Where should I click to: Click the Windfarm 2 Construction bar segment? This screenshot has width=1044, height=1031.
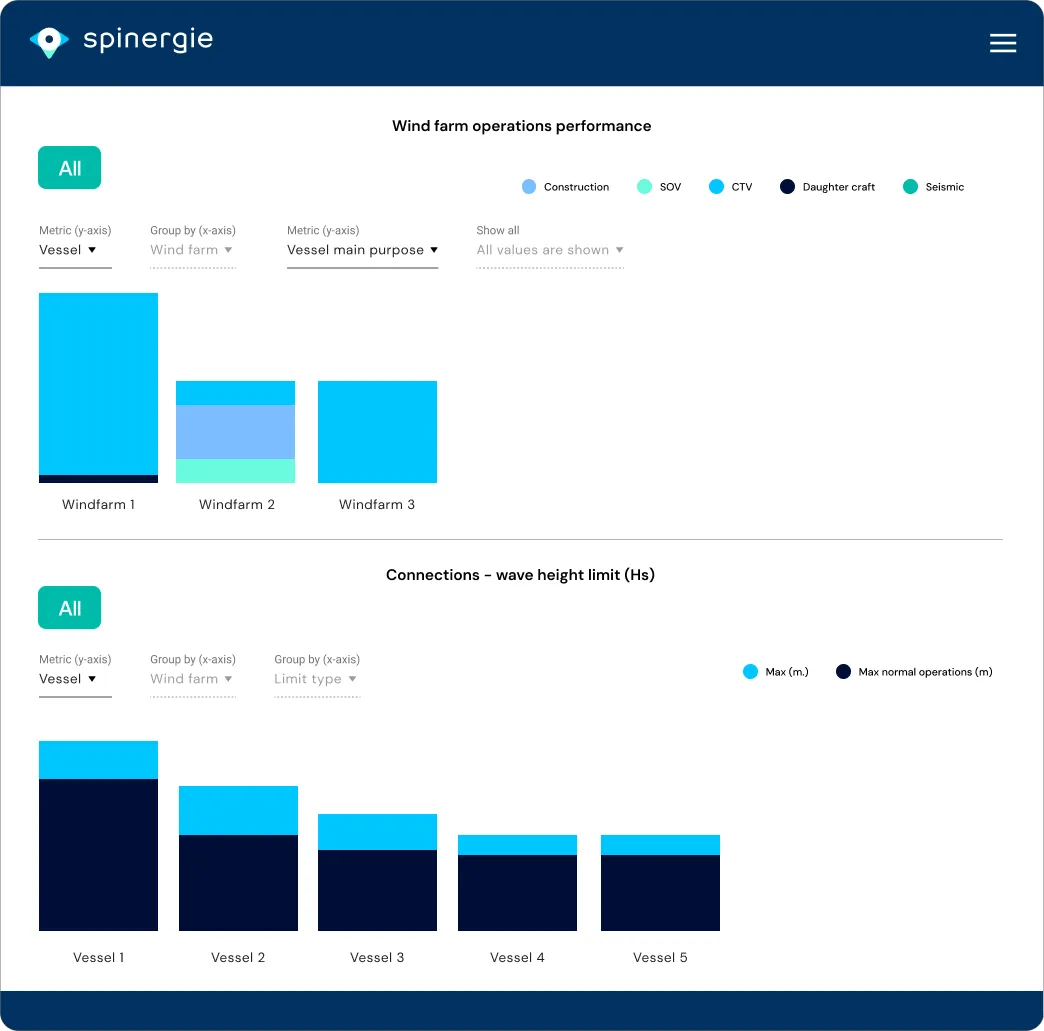[235, 432]
